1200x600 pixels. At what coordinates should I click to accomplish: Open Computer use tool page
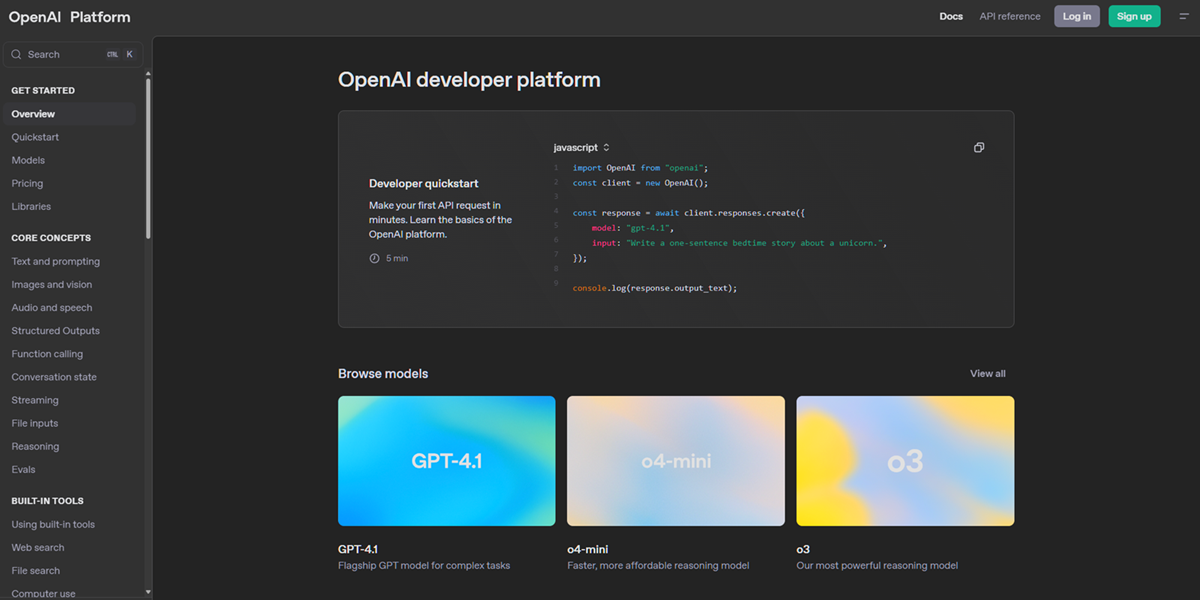43,593
